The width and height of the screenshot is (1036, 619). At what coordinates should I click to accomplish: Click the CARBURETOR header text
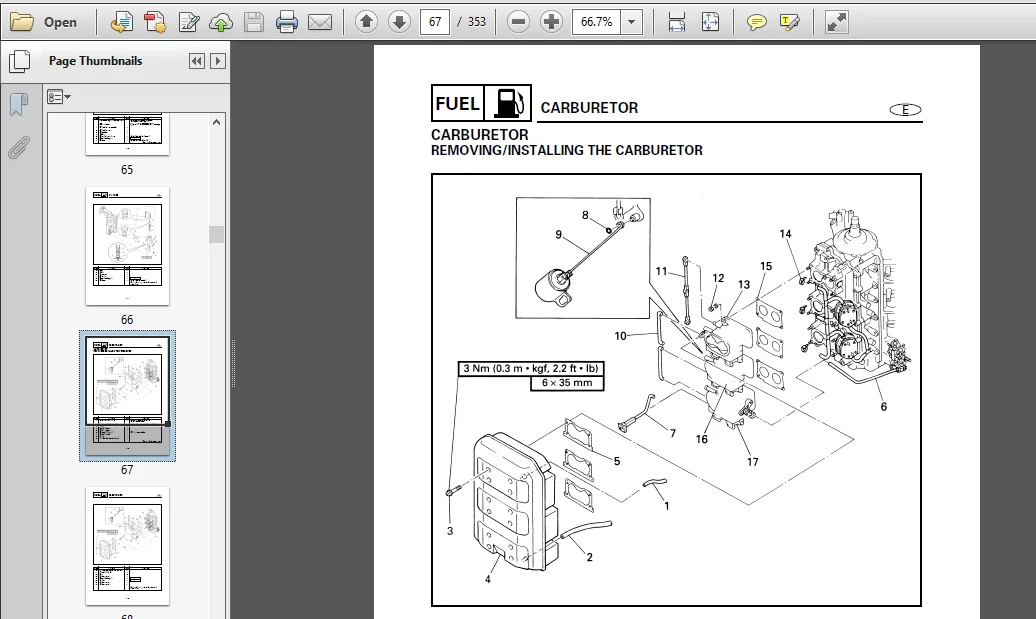(x=589, y=108)
